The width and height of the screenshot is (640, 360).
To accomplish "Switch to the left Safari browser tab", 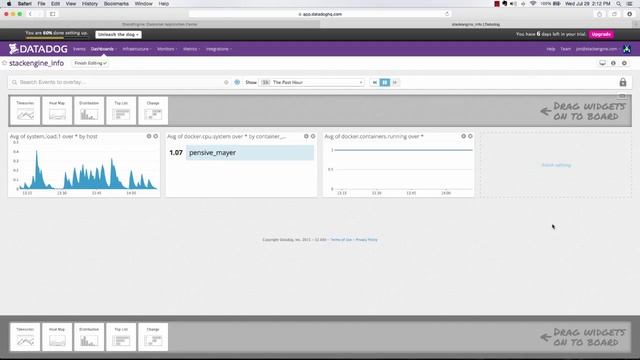I will point(160,24).
